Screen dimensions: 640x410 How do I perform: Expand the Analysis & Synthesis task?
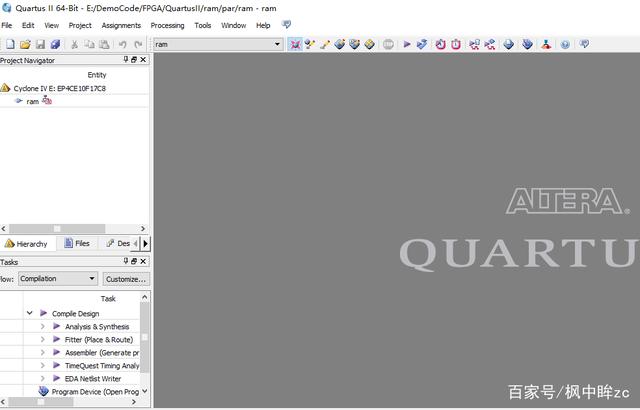click(42, 326)
